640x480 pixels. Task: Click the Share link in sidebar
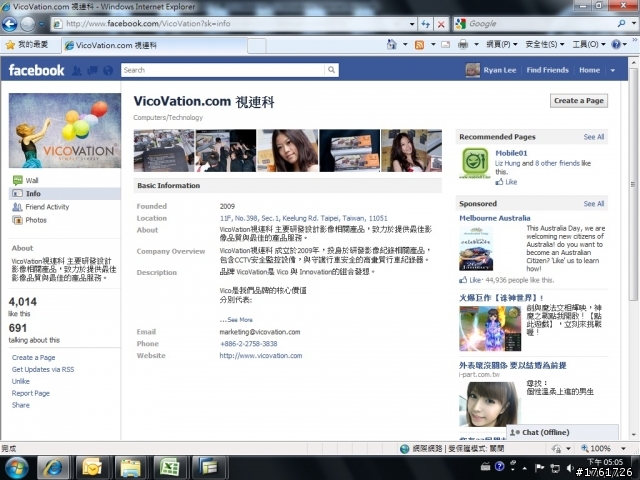21,405
